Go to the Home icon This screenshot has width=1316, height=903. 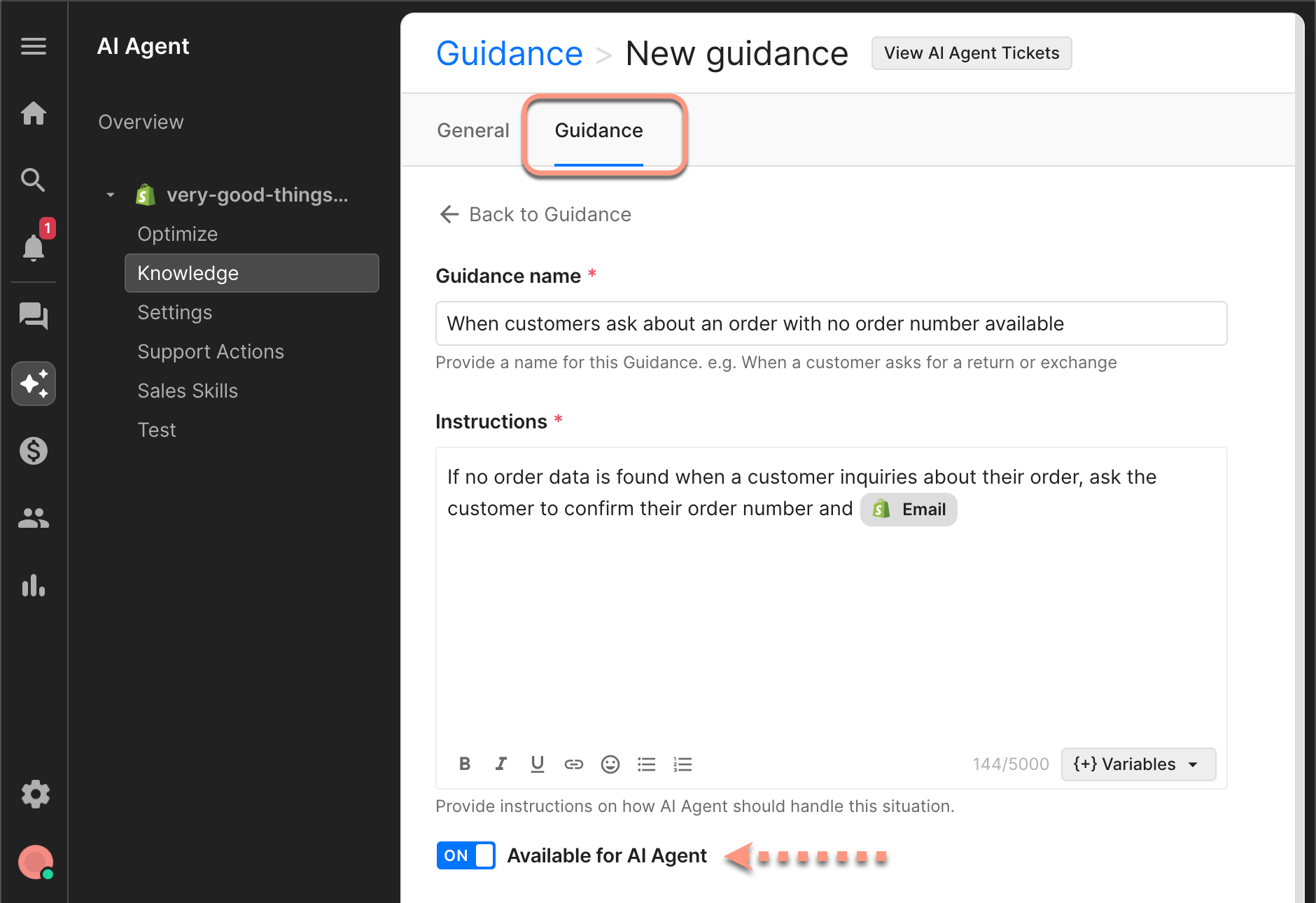(34, 113)
